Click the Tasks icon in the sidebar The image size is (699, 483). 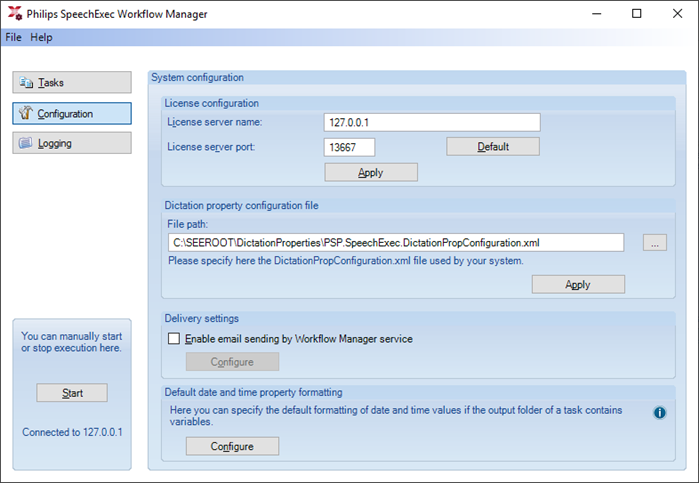[x=26, y=83]
